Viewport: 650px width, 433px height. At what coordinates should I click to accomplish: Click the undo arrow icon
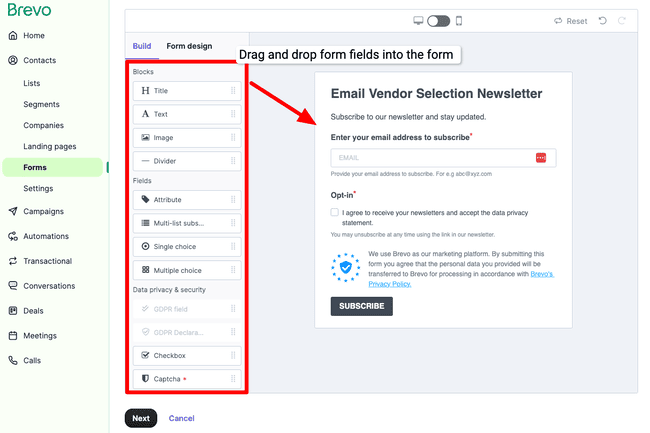[602, 21]
